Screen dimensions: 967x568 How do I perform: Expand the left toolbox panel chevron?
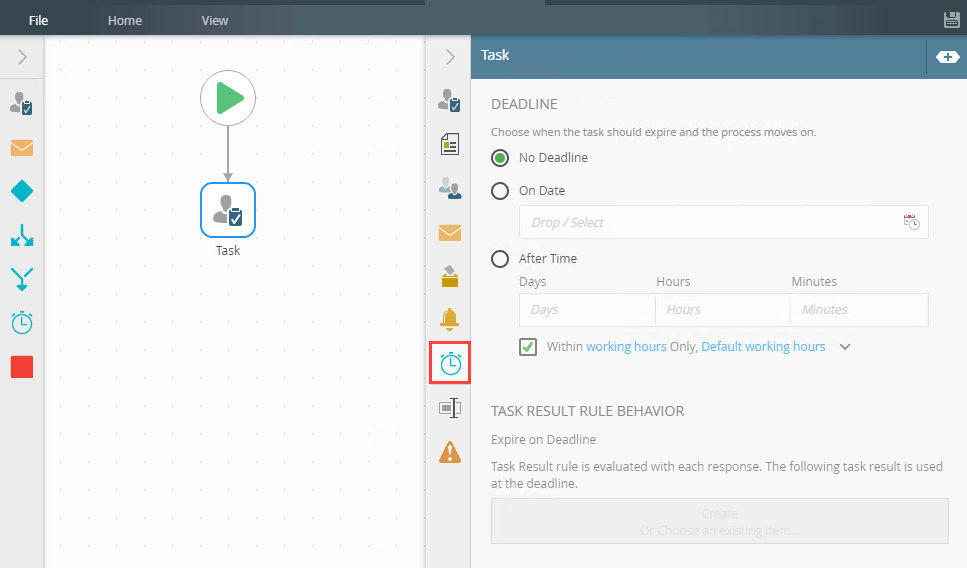tap(22, 57)
